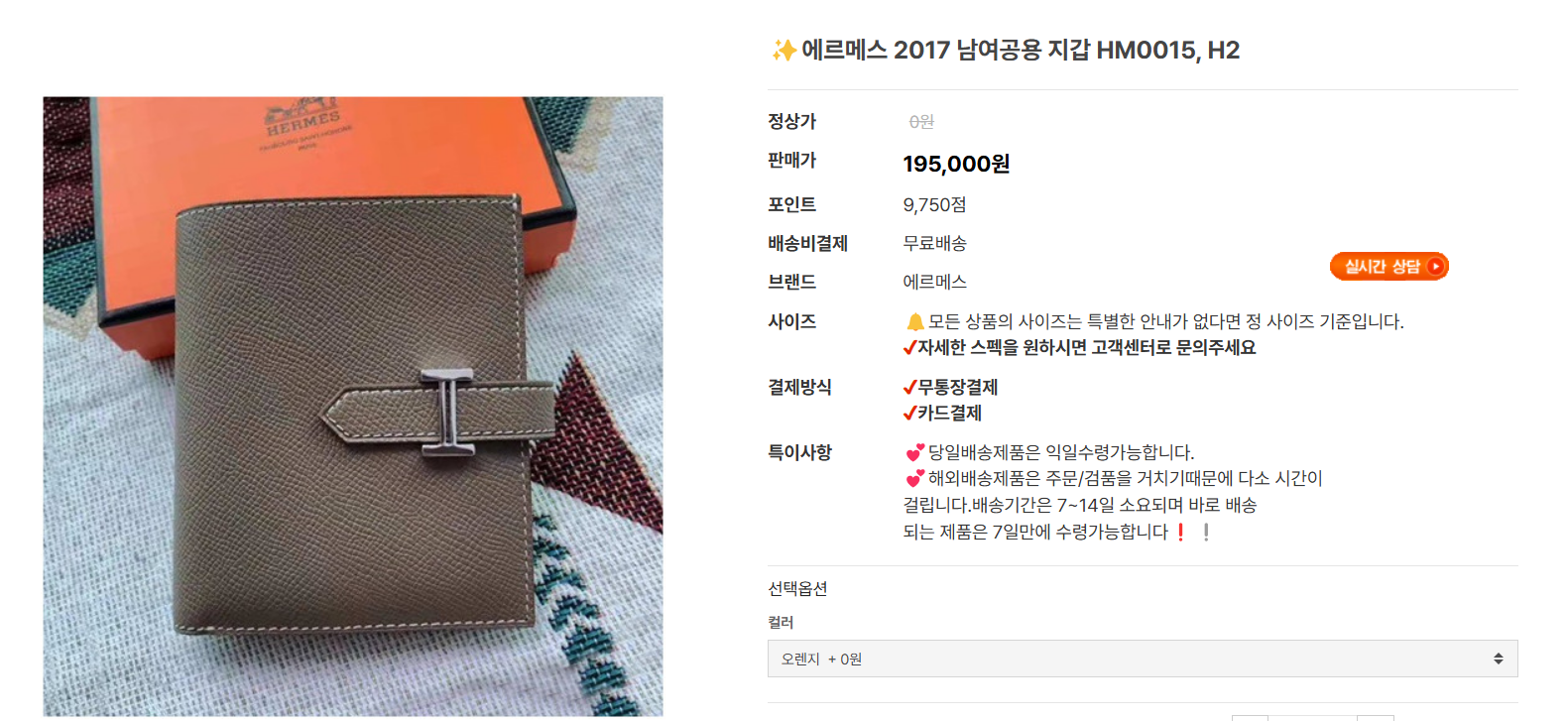Click the struck-through 0원 regular price
The height and width of the screenshot is (721, 1568).
click(x=921, y=121)
